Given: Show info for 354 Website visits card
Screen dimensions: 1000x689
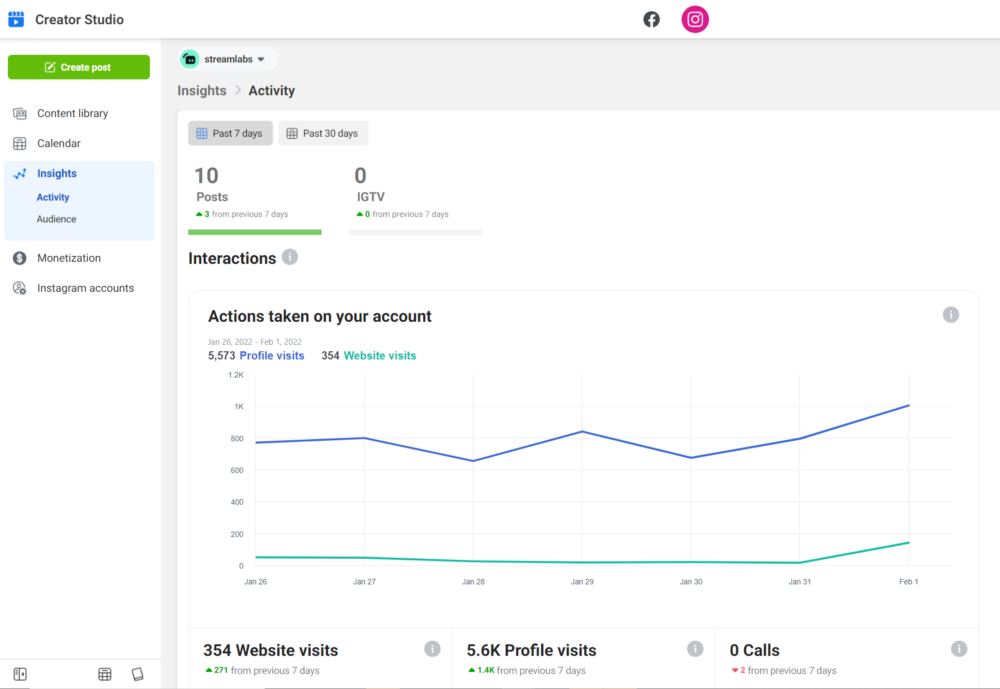Looking at the screenshot, I should (432, 649).
